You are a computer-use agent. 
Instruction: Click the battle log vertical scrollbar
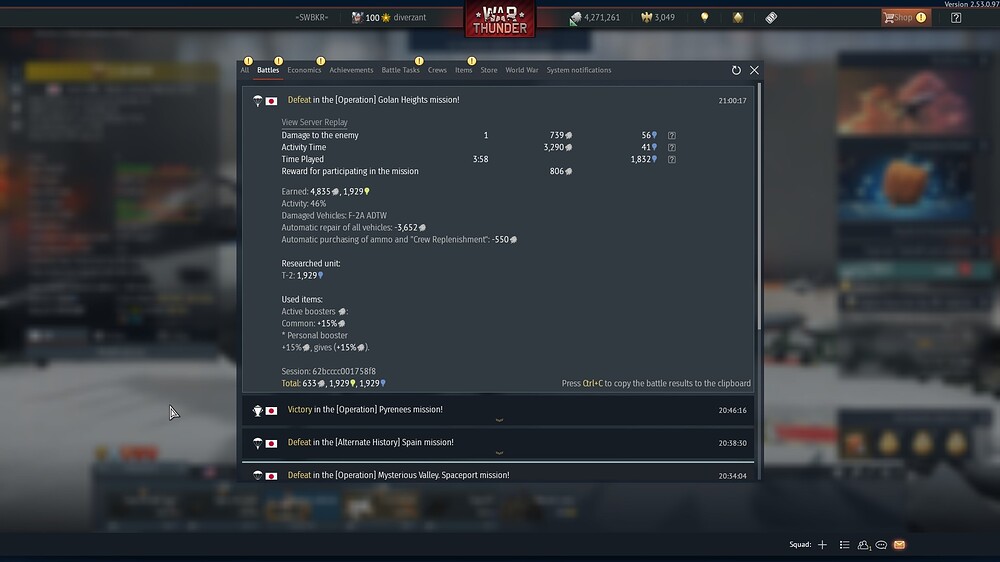click(x=759, y=207)
